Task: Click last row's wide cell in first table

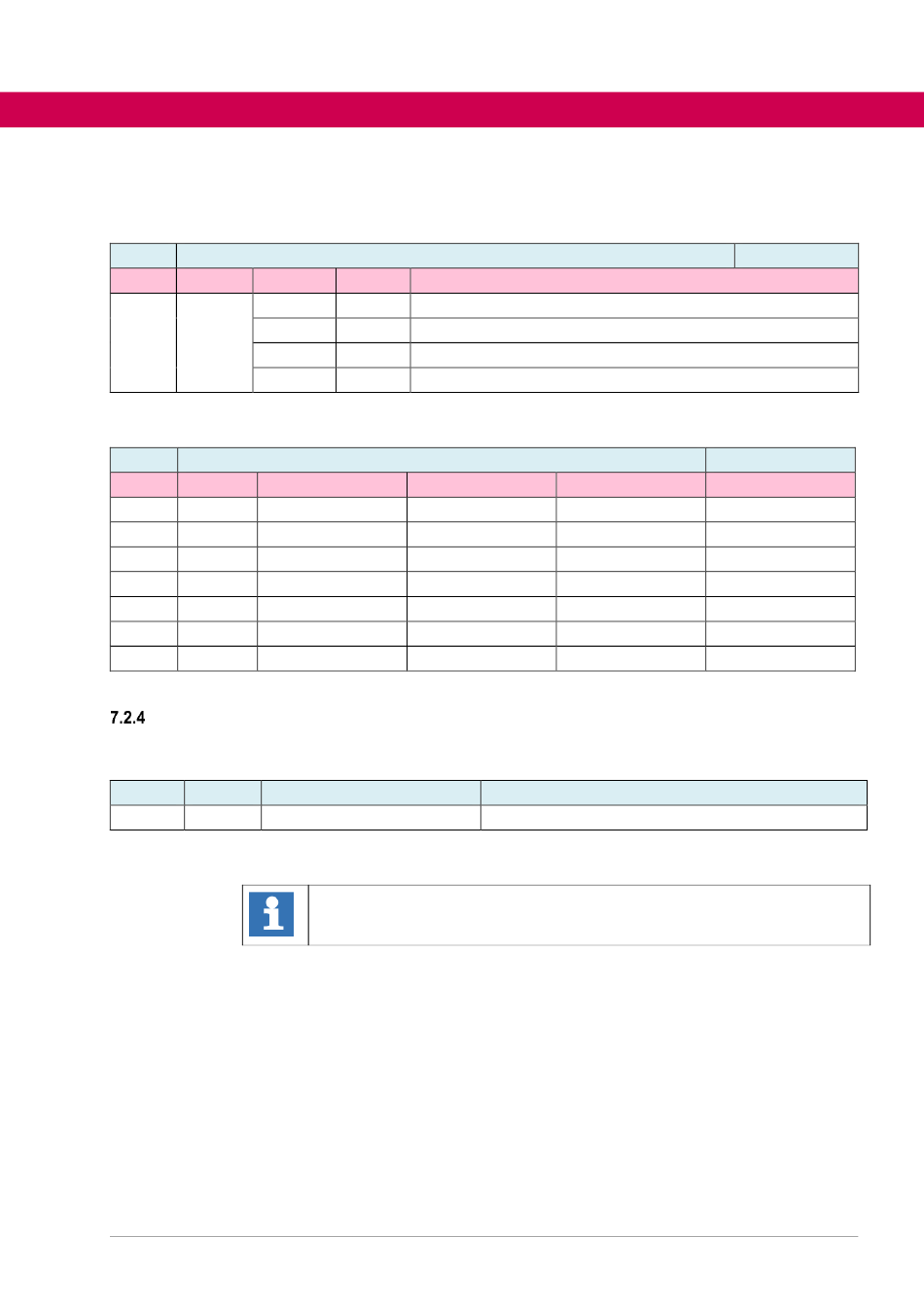Action: click(633, 380)
